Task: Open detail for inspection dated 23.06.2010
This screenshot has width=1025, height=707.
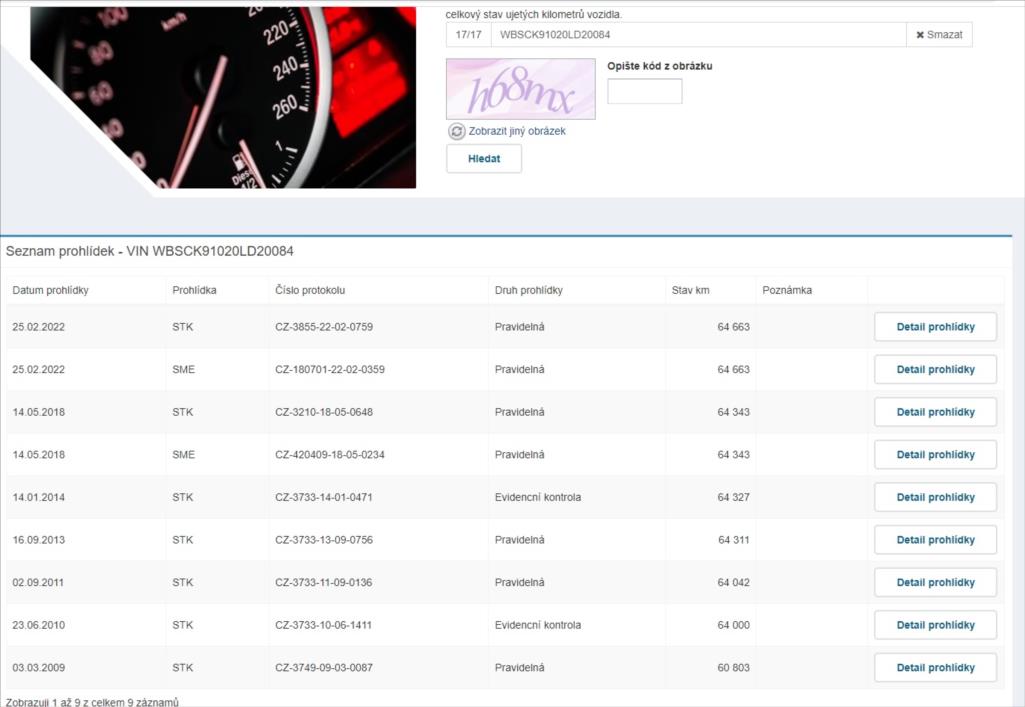Action: [935, 625]
